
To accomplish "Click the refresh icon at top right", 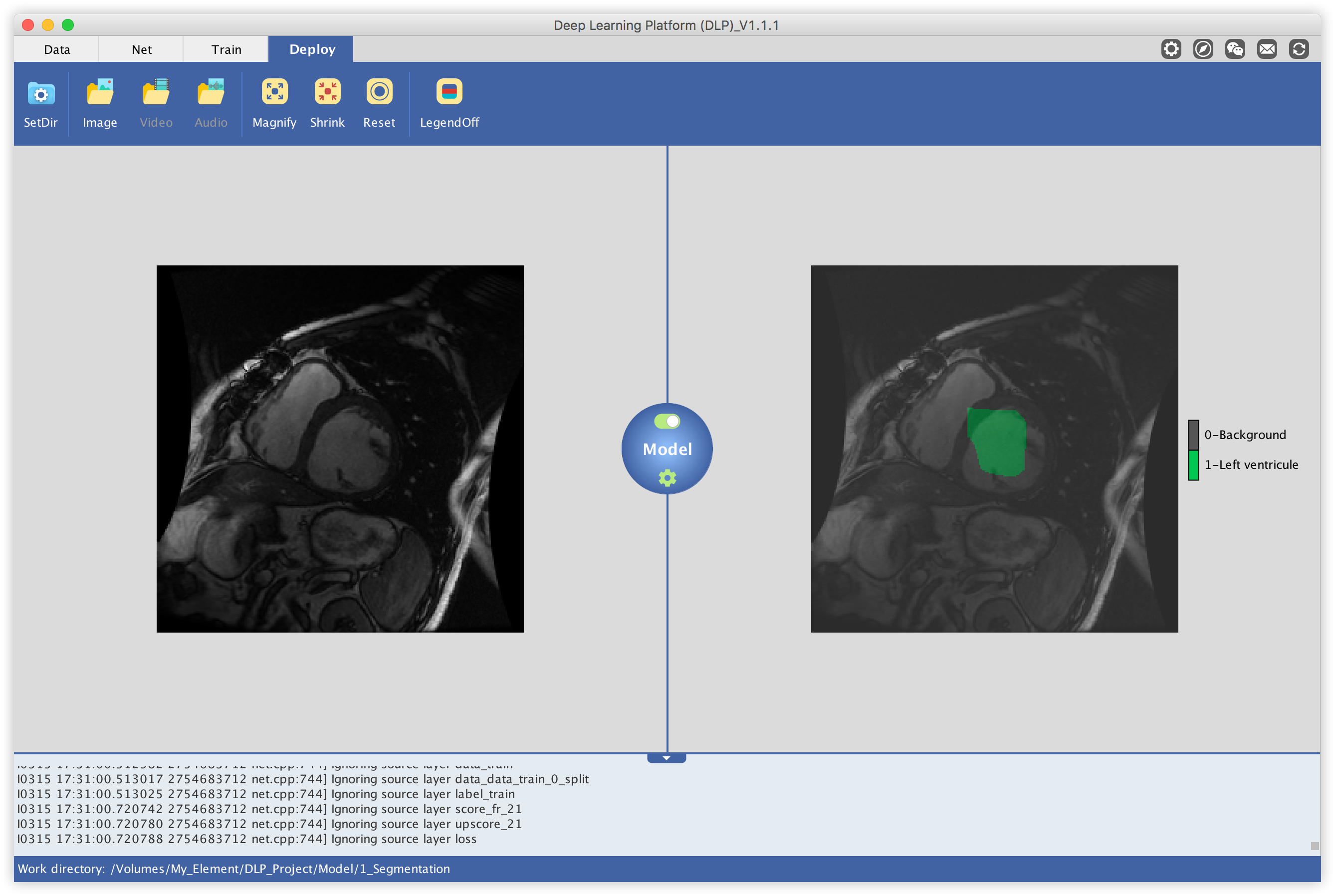I will coord(1299,49).
